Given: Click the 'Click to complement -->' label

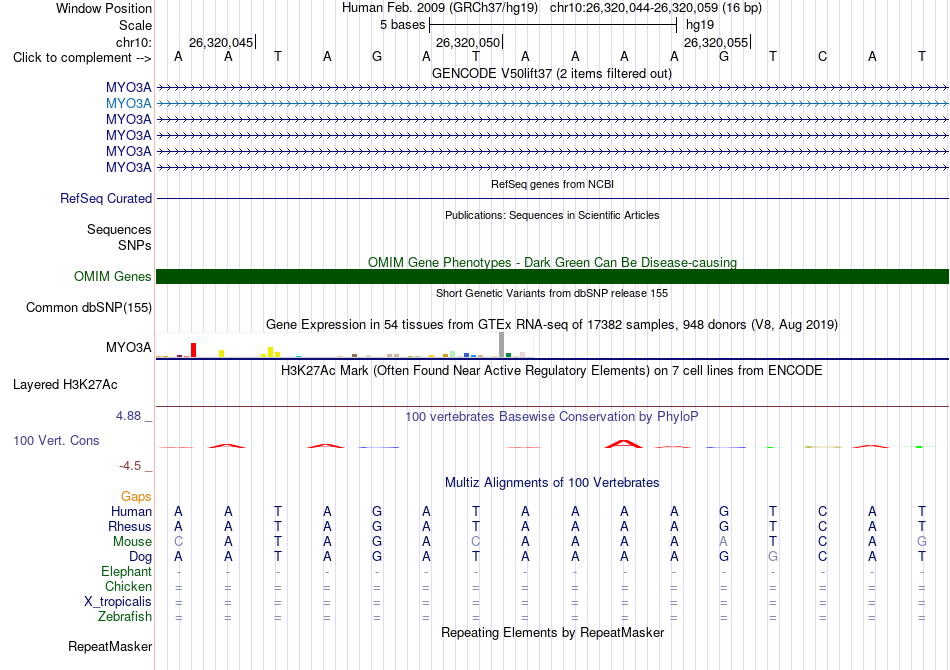Looking at the screenshot, I should (x=82, y=58).
